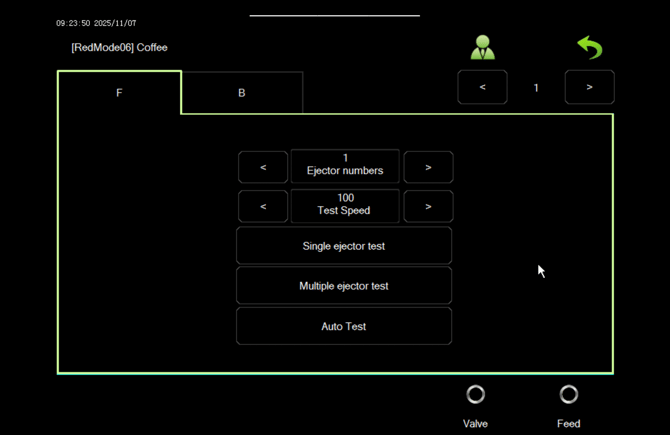Click the page number 1 indicator

click(x=536, y=88)
